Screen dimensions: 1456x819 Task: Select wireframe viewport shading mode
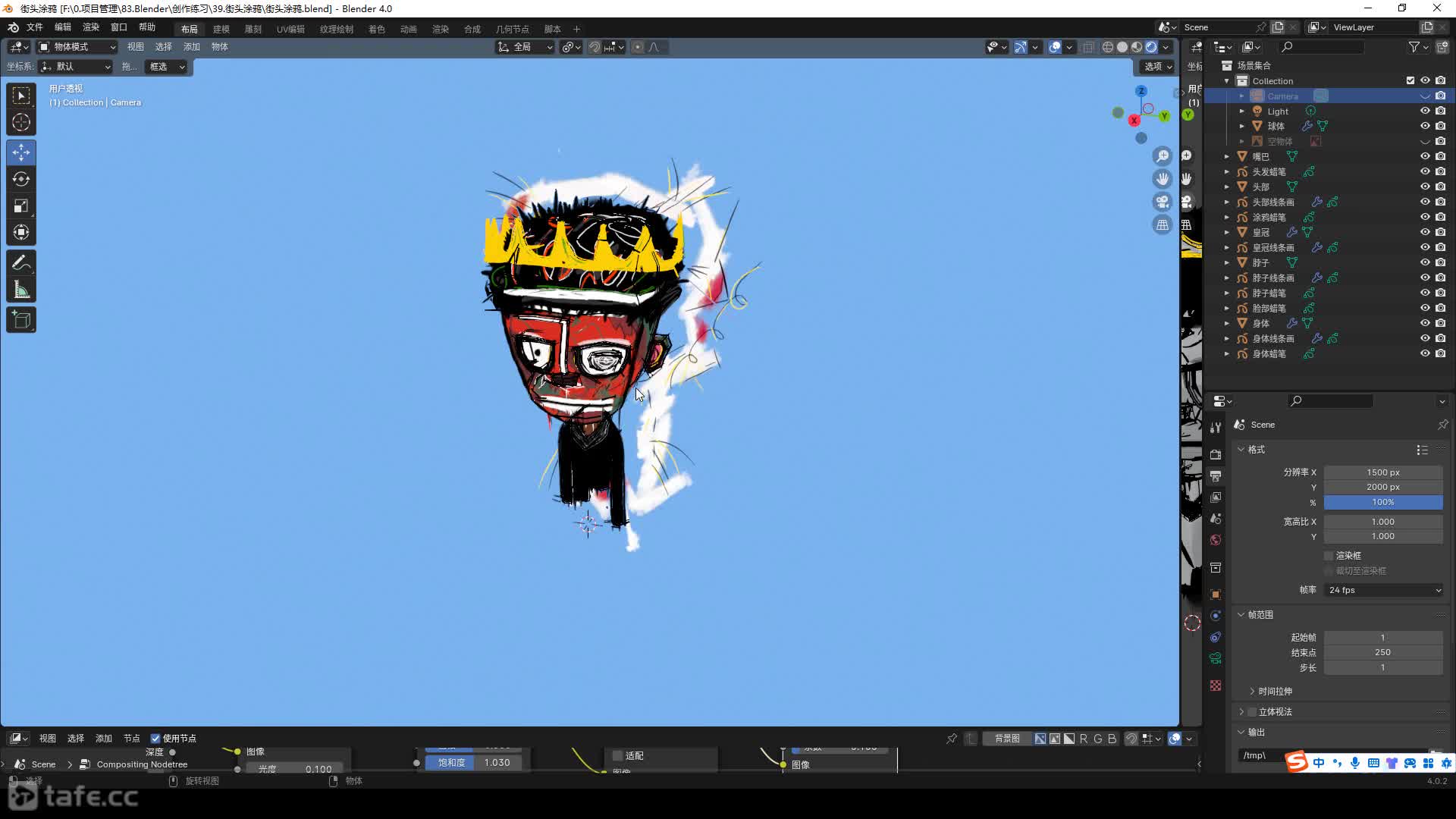[1108, 47]
